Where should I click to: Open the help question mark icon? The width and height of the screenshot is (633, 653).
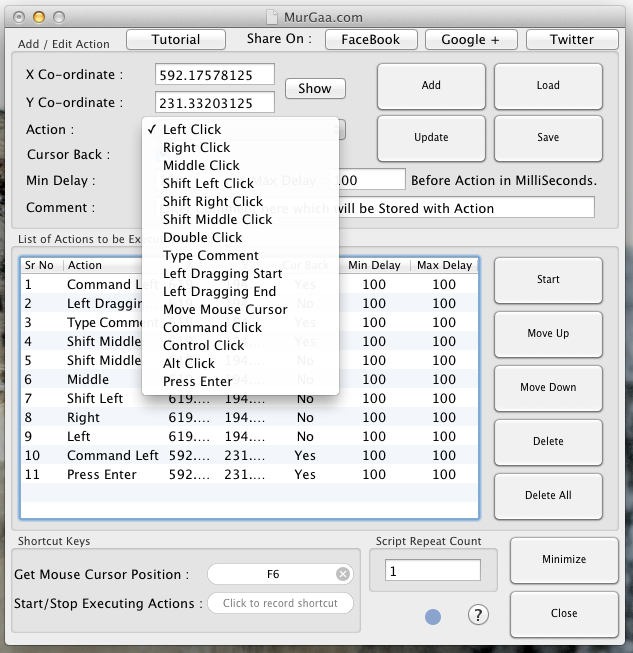click(x=478, y=615)
